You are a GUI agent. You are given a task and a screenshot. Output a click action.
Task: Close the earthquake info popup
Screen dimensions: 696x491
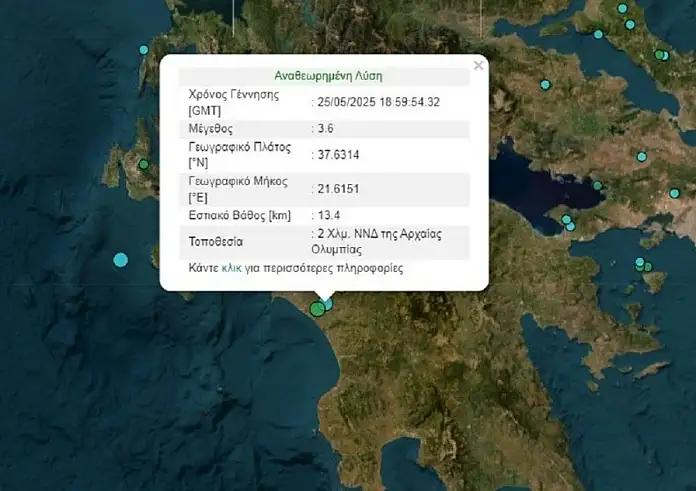point(478,66)
